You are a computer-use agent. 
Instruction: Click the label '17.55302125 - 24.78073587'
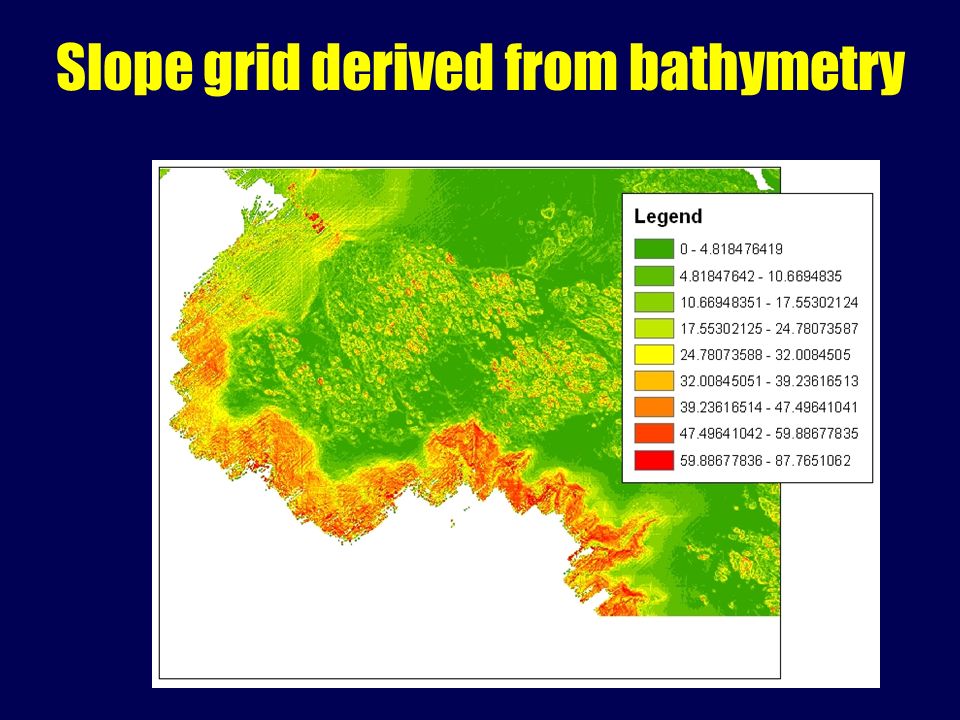click(769, 329)
